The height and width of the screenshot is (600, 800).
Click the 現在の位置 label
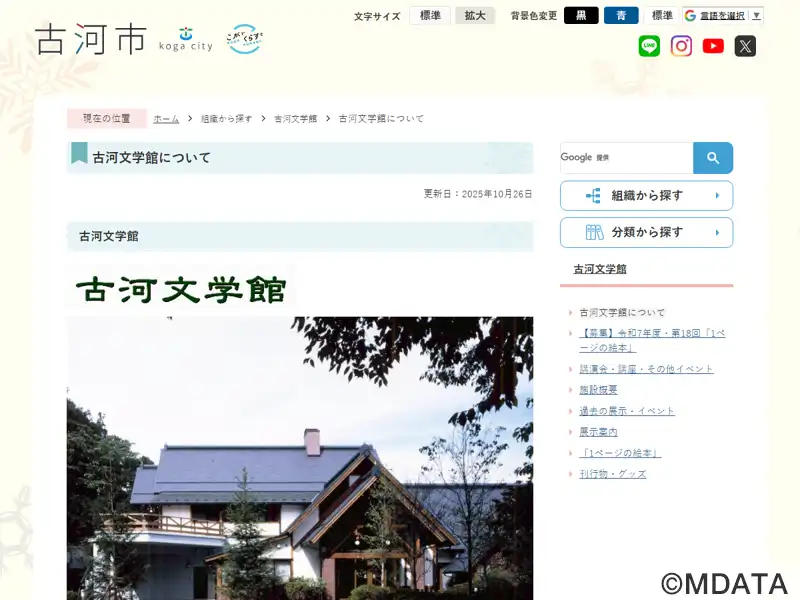point(107,118)
